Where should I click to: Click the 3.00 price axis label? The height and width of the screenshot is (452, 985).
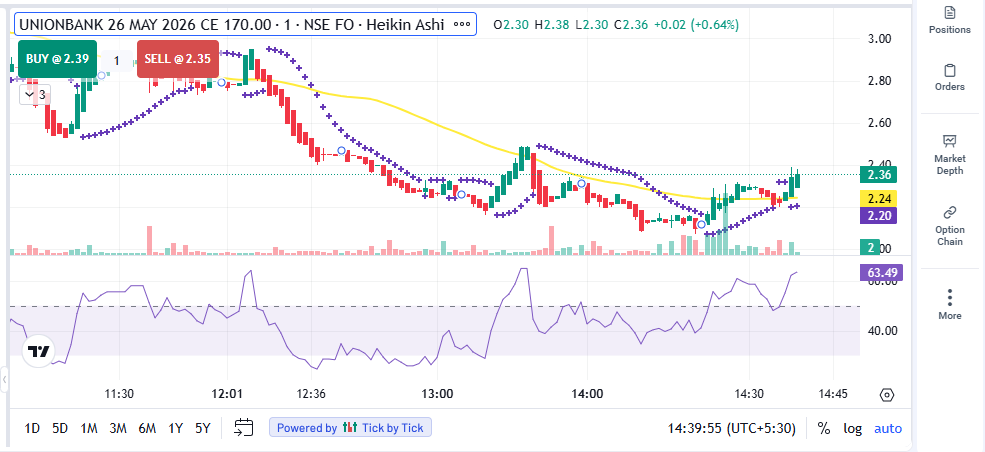click(878, 39)
